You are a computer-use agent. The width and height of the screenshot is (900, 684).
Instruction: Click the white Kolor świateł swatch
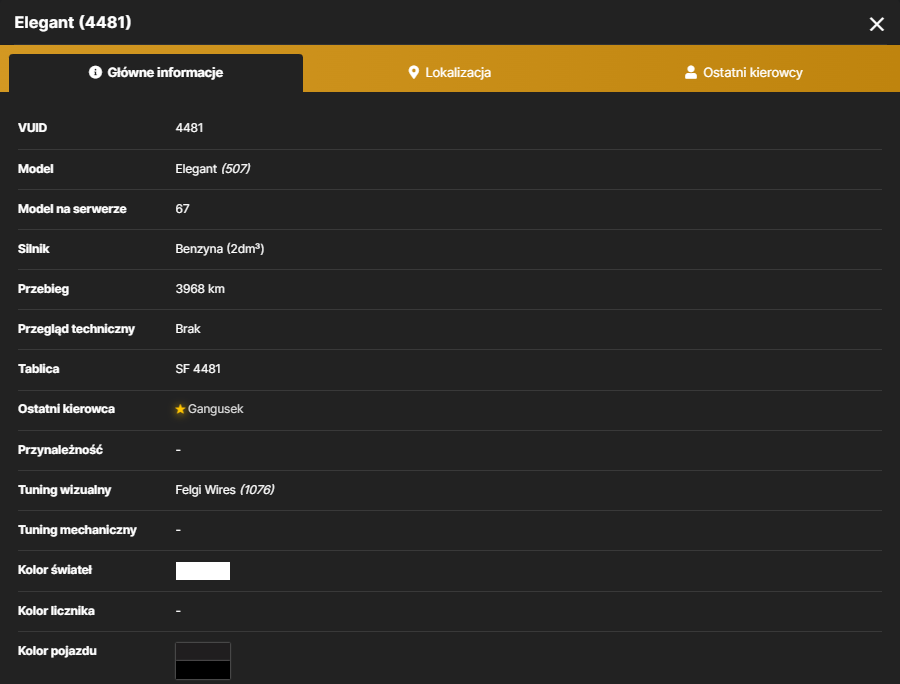203,571
